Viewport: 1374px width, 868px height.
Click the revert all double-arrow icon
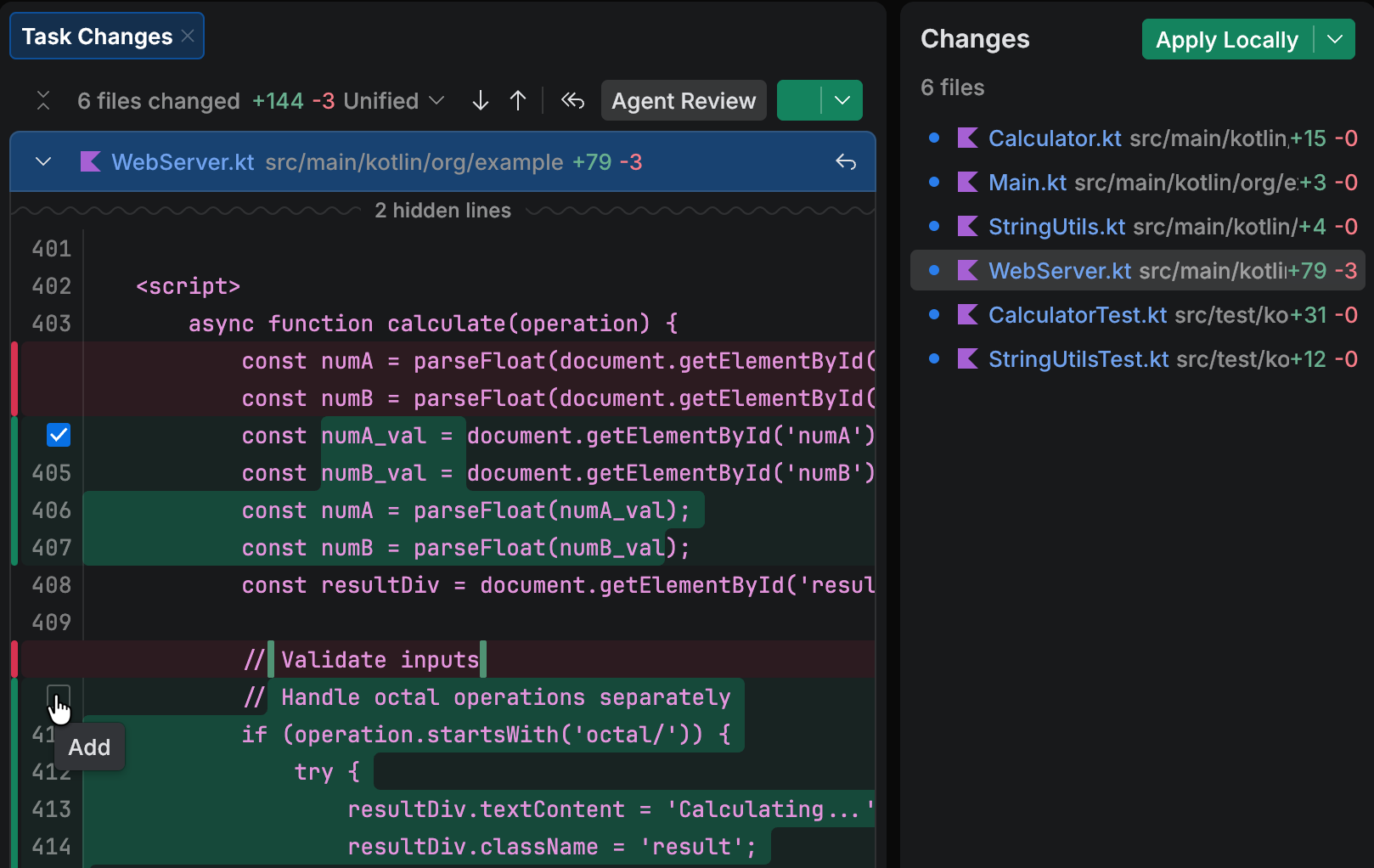coord(573,101)
